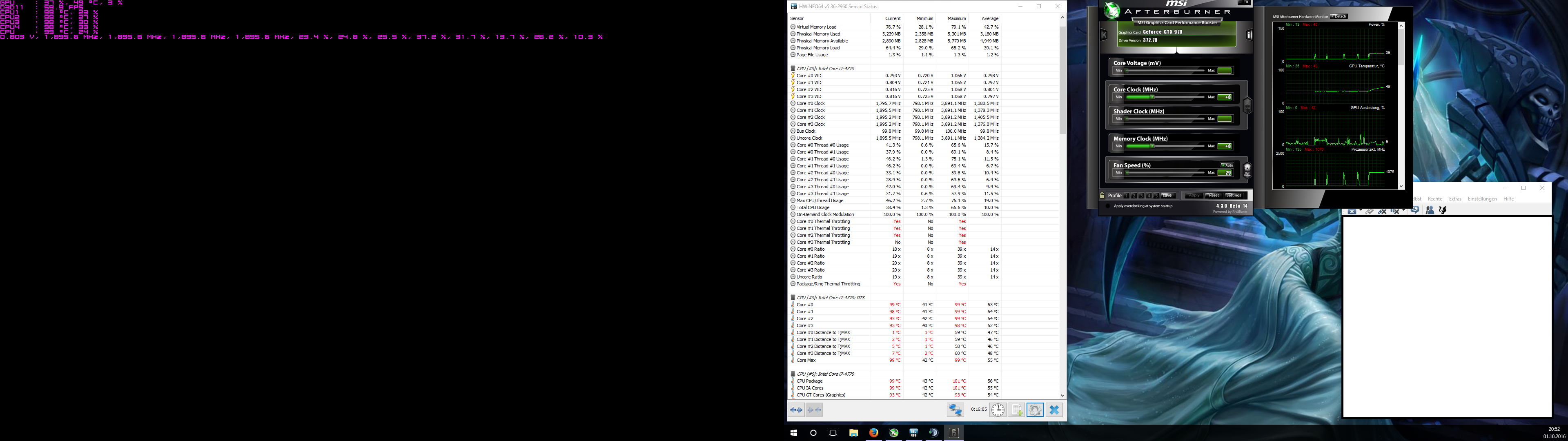Open the Extras menu
The width and height of the screenshot is (1568, 441).
(x=1455, y=199)
